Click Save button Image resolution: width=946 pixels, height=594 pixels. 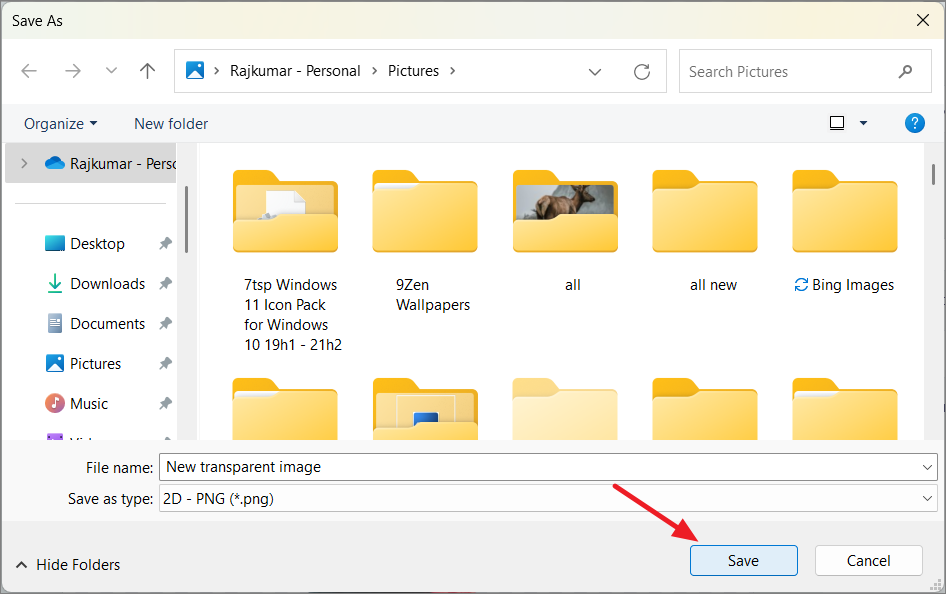(743, 561)
